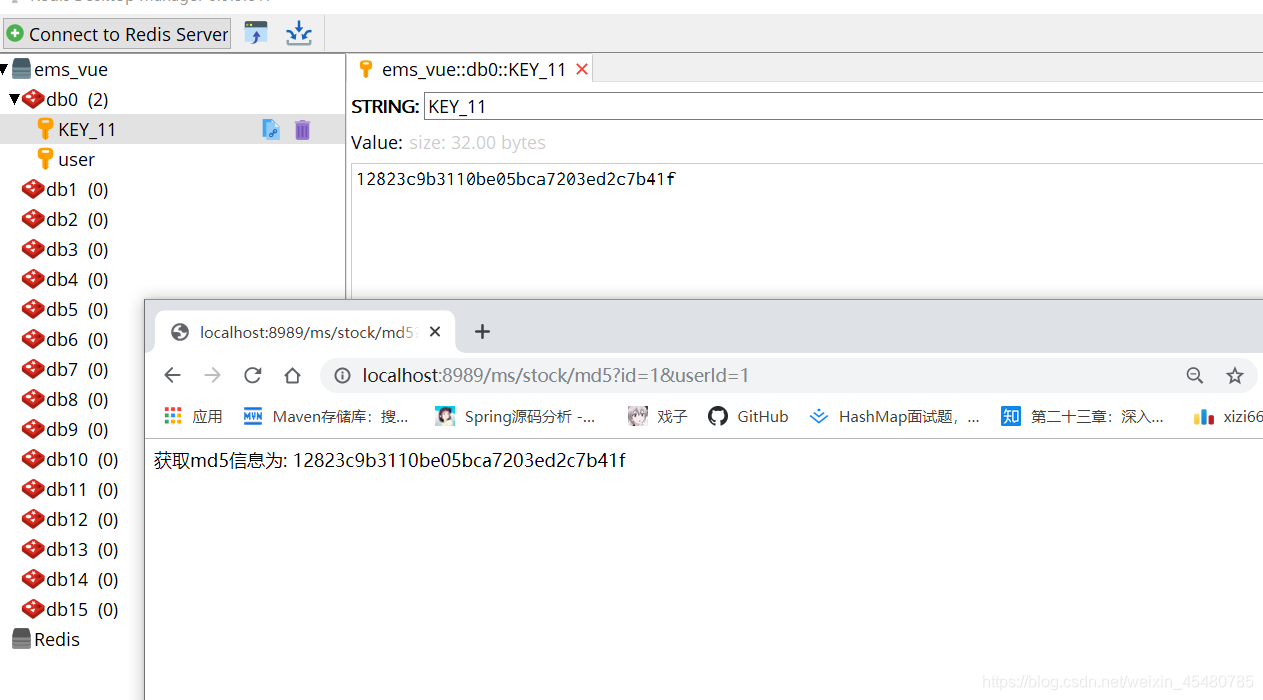Open db1 database

pyautogui.click(x=65, y=189)
